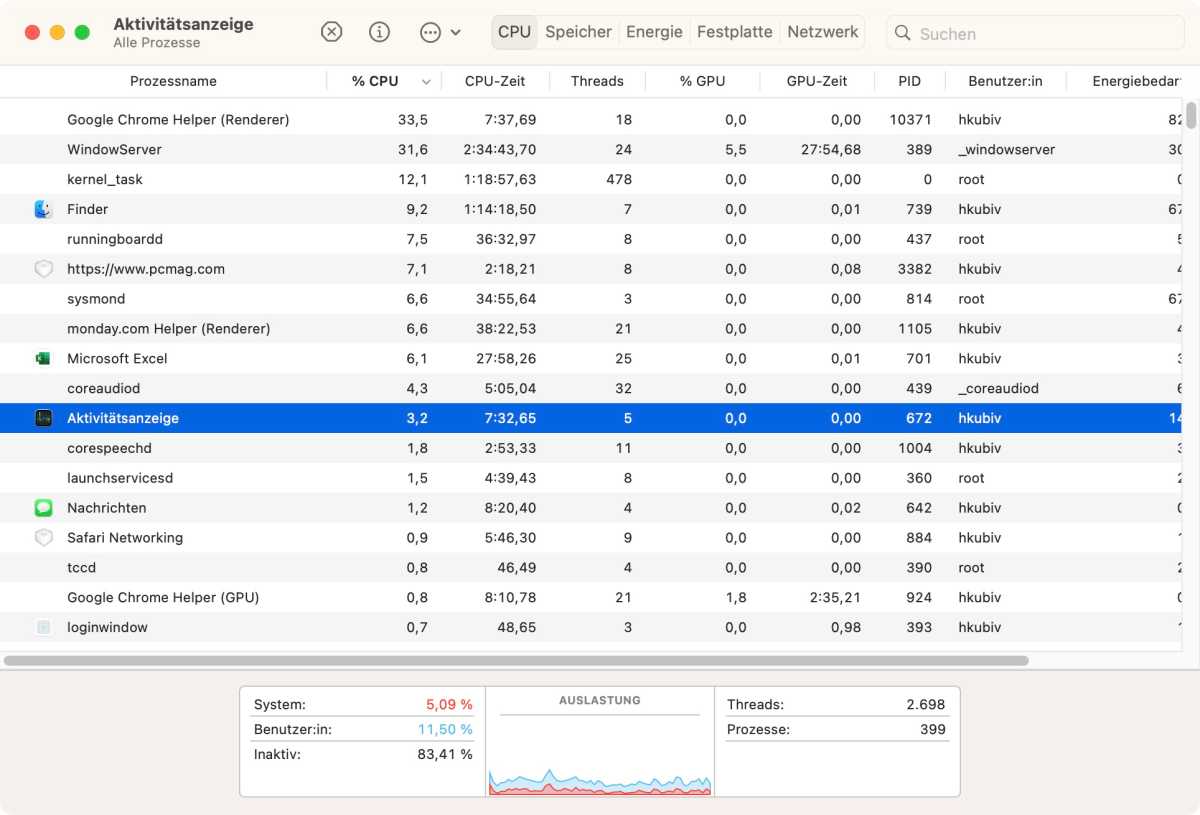Click the shield icon beside https://www.pcmag.com
Image resolution: width=1200 pixels, height=815 pixels.
pyautogui.click(x=43, y=269)
